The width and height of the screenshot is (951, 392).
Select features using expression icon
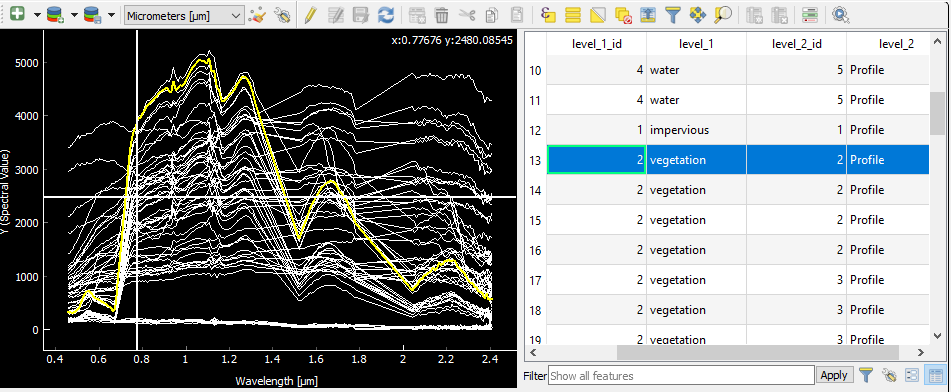(x=548, y=15)
